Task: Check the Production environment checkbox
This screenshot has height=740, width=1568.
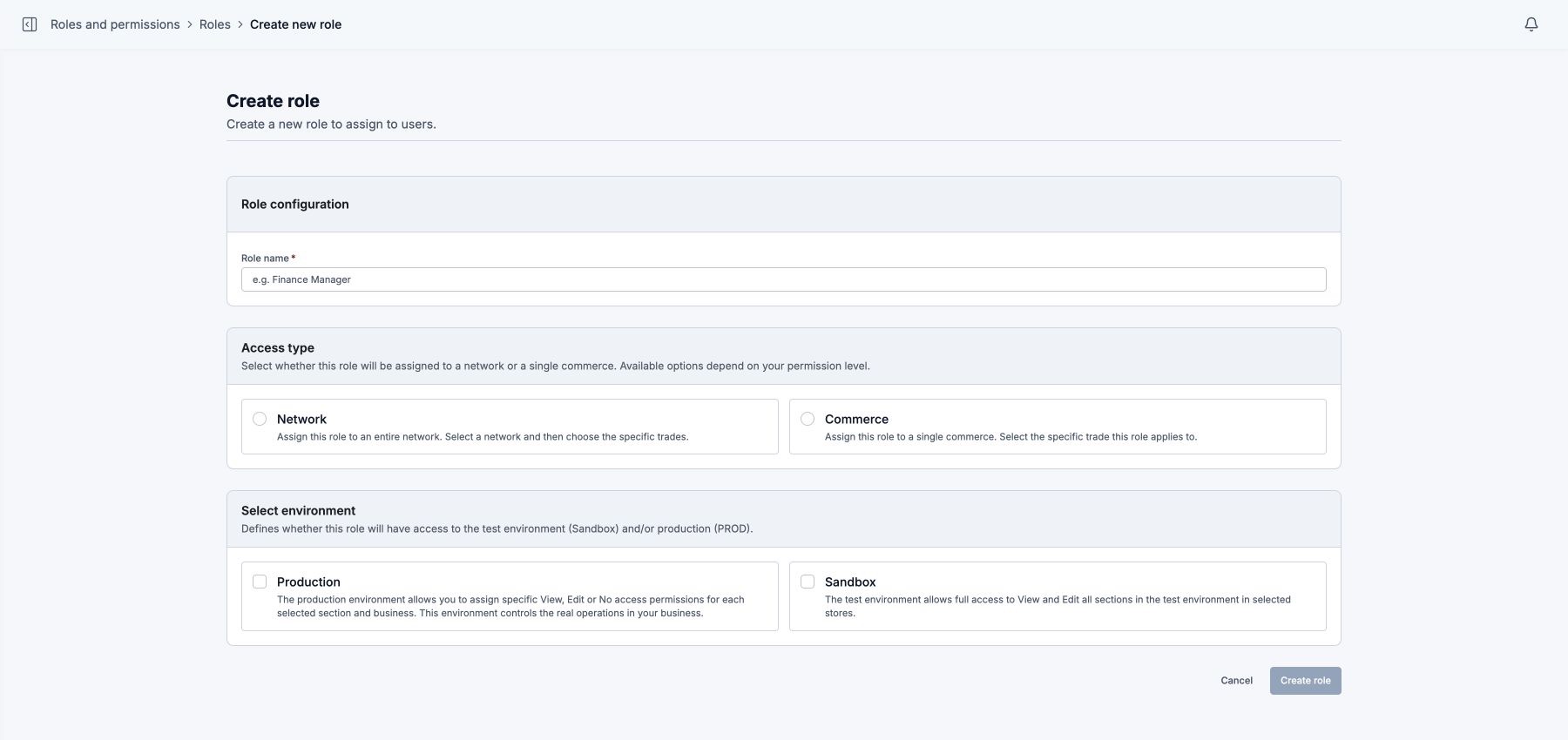Action: pos(260,582)
